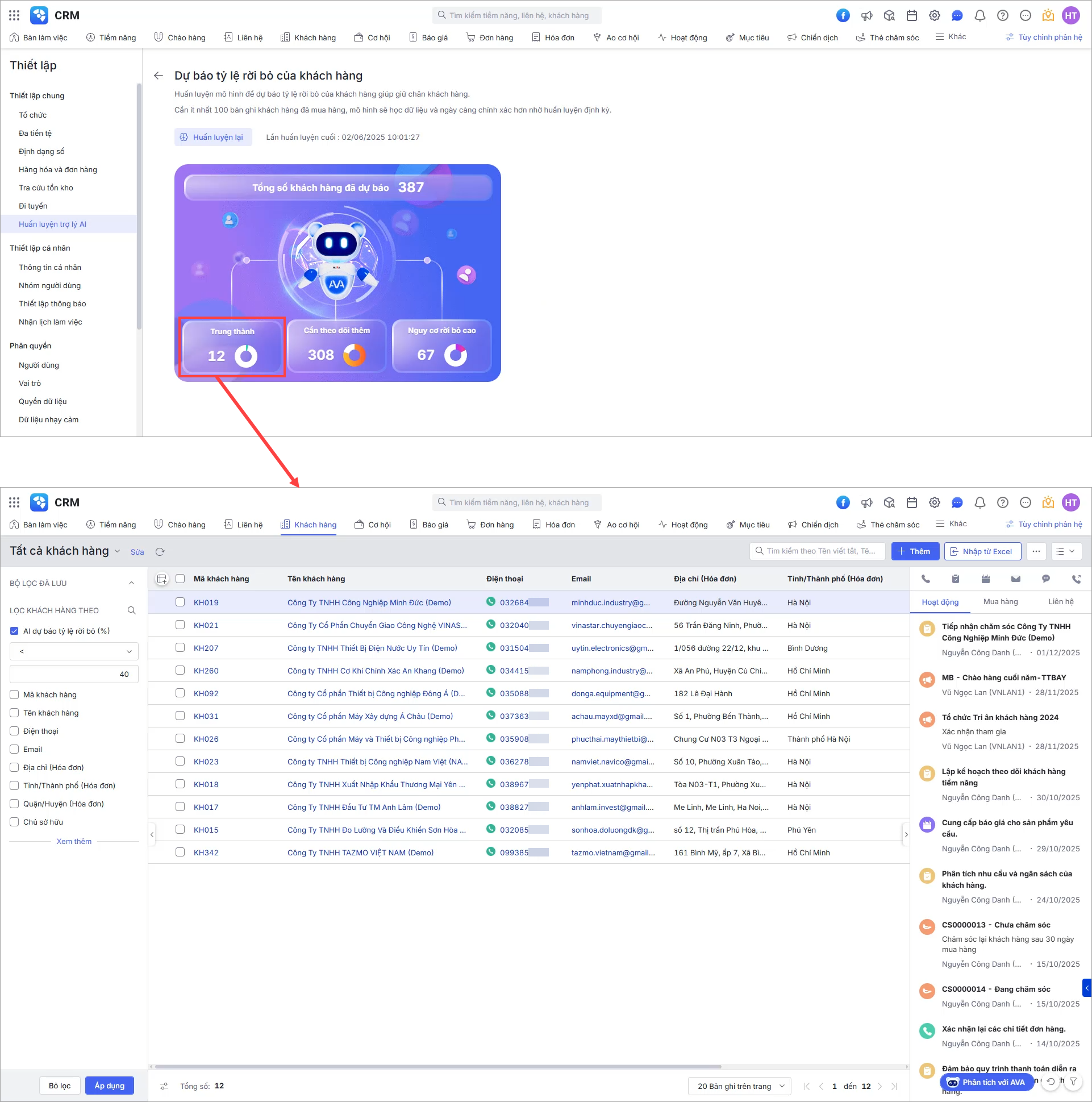Go to next page in pagination
Image resolution: width=1092 pixels, height=1102 pixels.
(880, 1087)
